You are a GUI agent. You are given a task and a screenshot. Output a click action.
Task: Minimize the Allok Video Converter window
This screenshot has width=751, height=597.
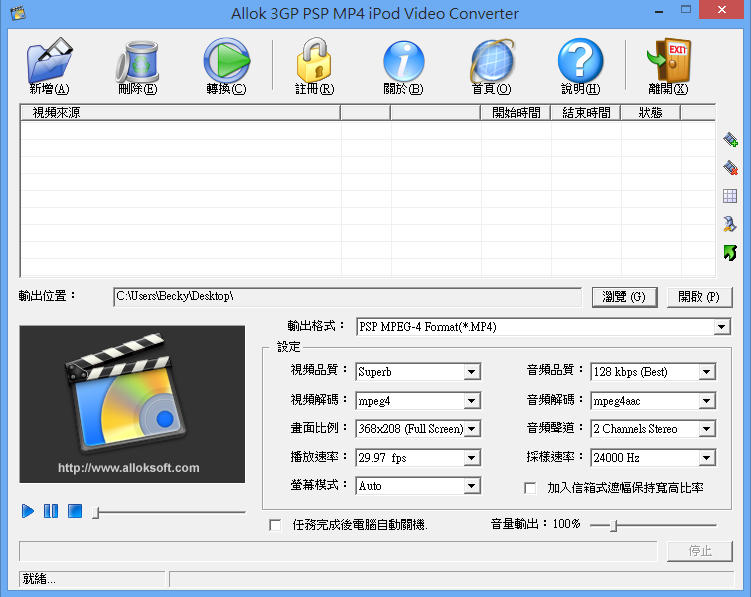(x=659, y=11)
